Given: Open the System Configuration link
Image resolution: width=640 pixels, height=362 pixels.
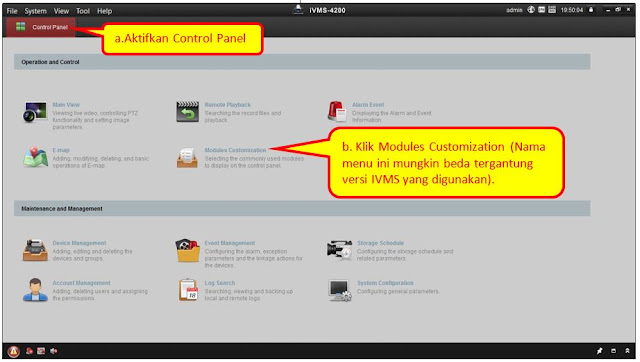Looking at the screenshot, I should (x=385, y=283).
